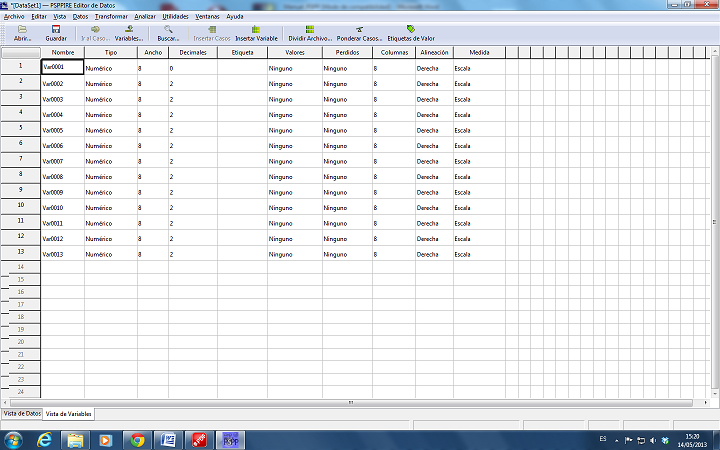Click the Decimales column header
720x450 pixels.
(193, 52)
